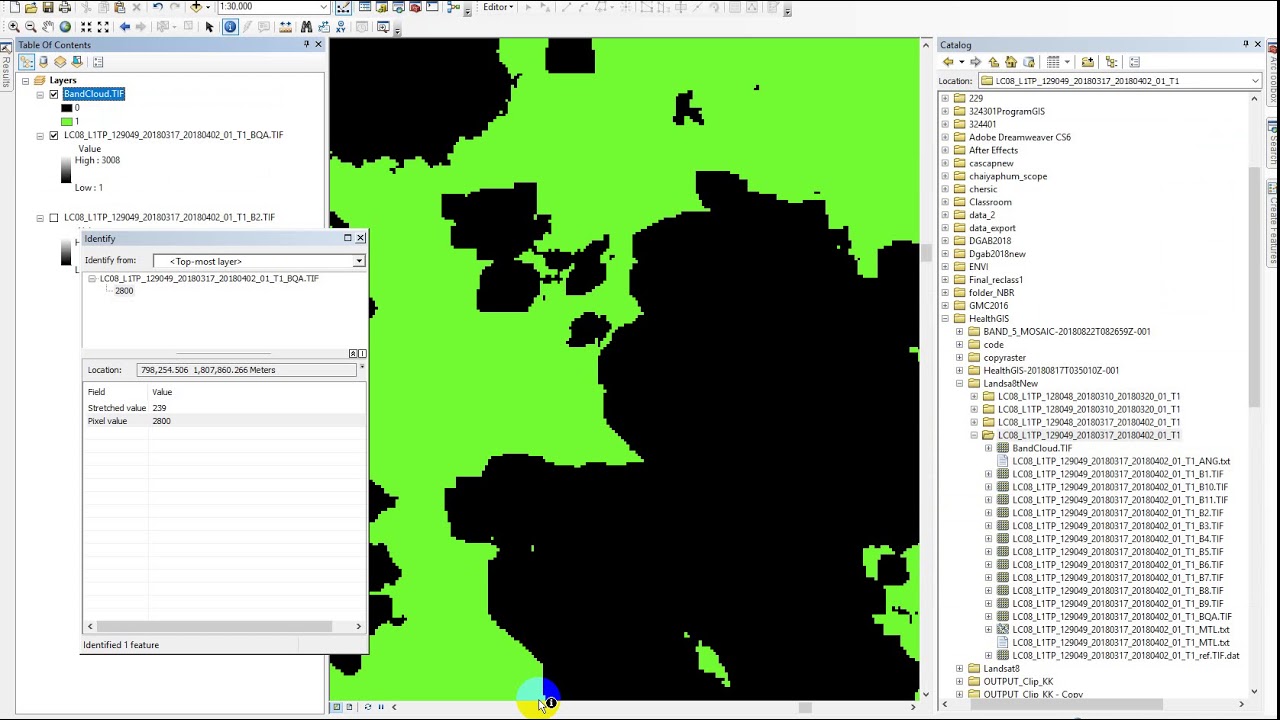Click the Catalog tree vertical scrollbar
Image resolution: width=1280 pixels, height=720 pixels.
coord(1255,285)
